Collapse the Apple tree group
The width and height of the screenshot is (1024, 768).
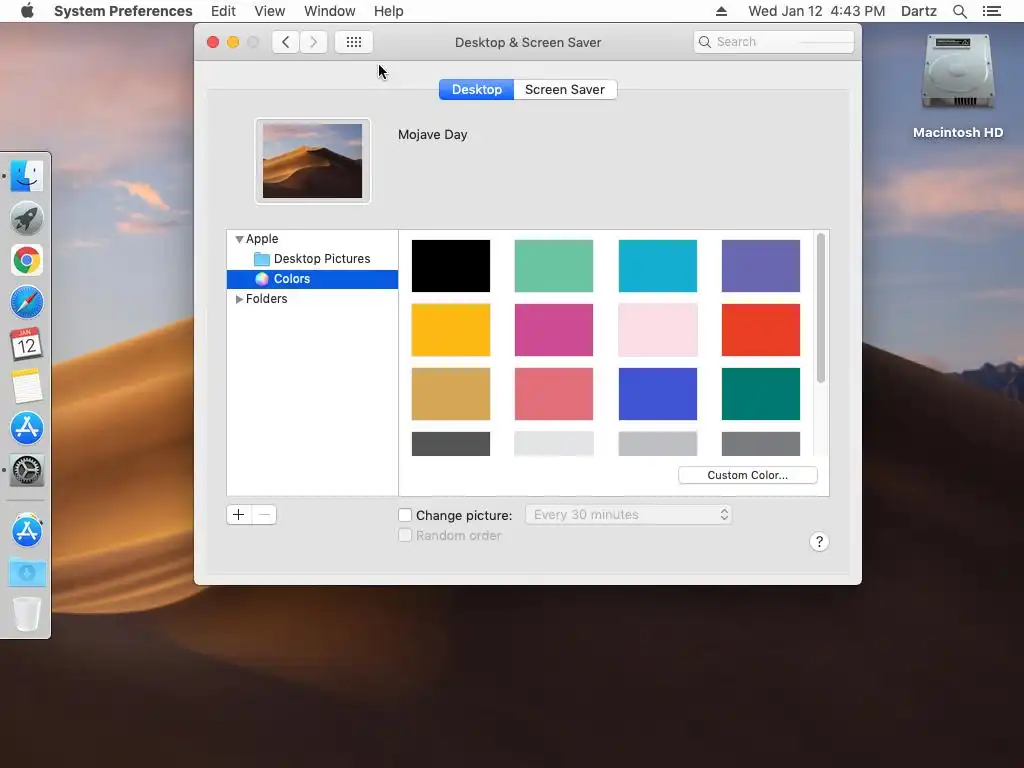239,239
